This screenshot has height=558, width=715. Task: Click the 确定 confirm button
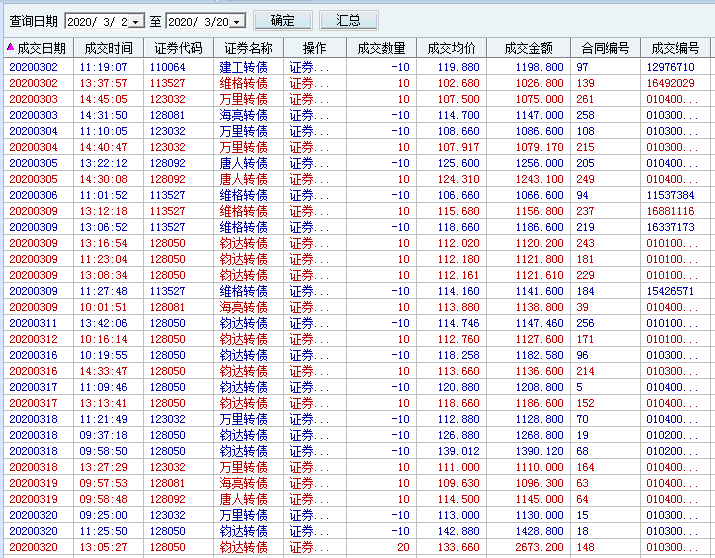tap(283, 21)
